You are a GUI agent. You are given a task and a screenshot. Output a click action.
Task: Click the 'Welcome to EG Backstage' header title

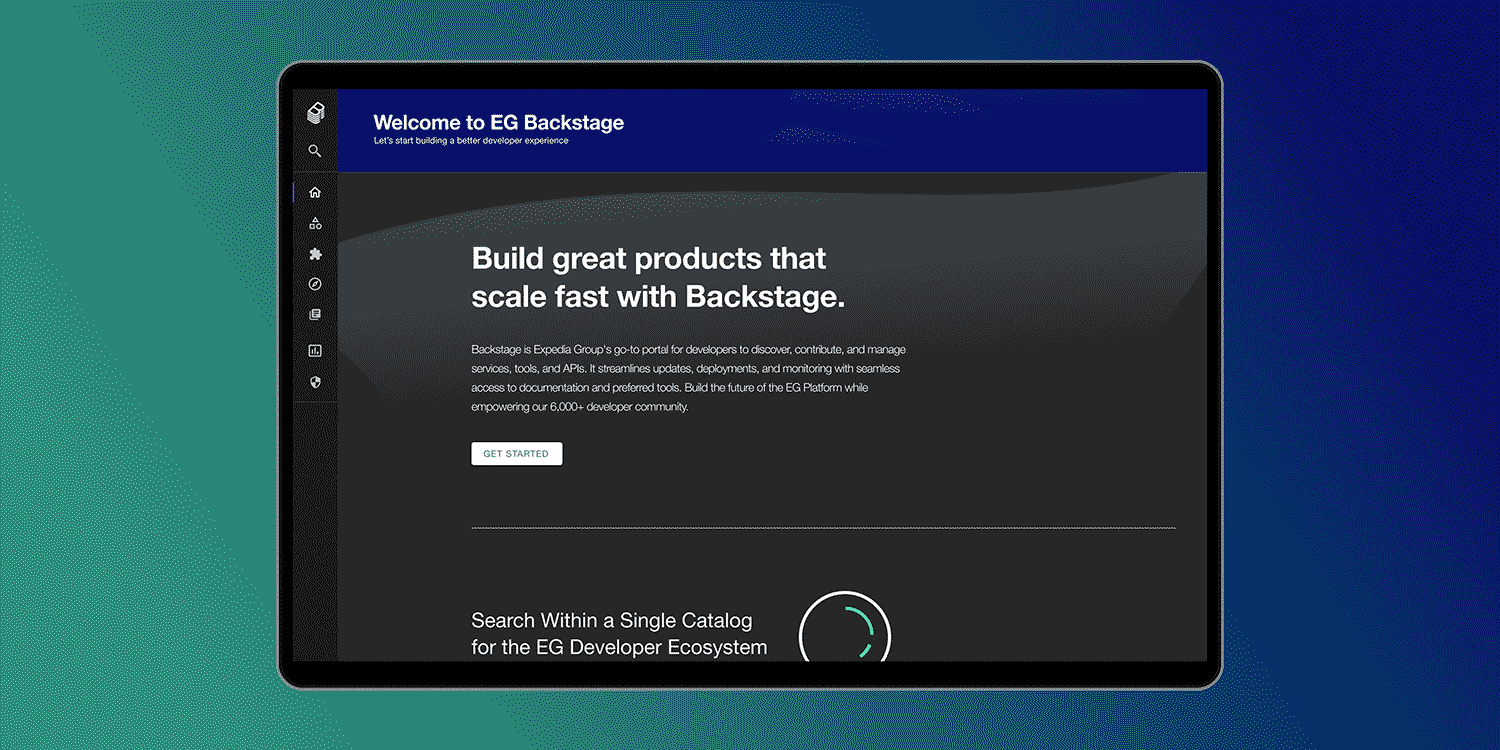point(499,123)
